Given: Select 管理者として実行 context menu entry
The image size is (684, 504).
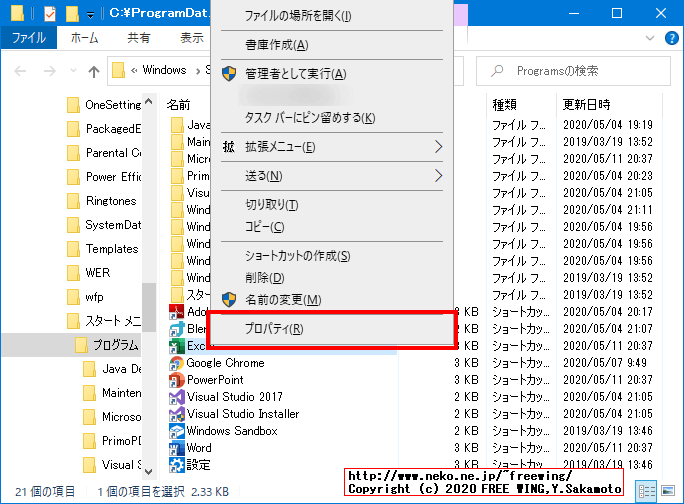Looking at the screenshot, I should [x=332, y=74].
